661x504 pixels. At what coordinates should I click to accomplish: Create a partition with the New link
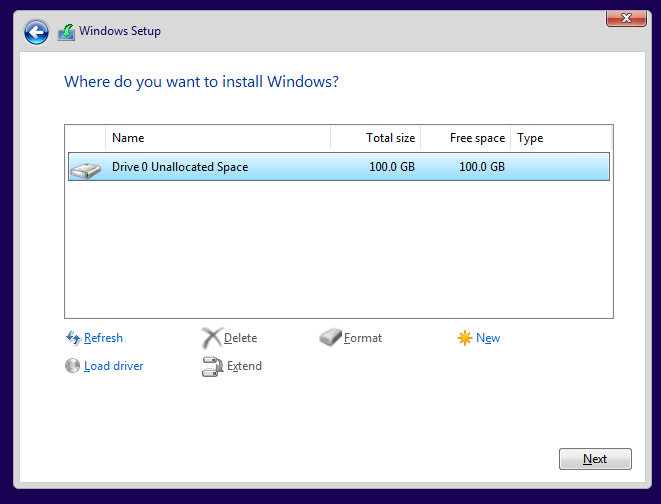click(x=488, y=338)
